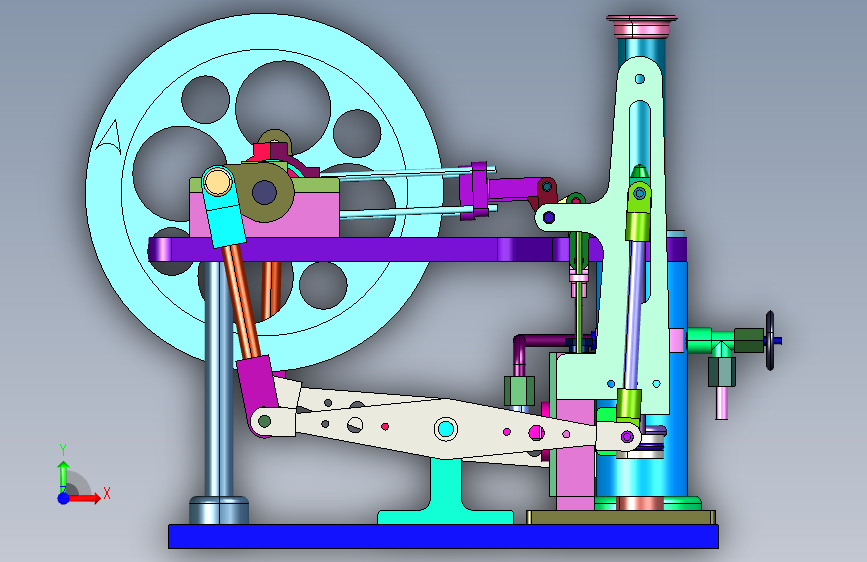The width and height of the screenshot is (867, 562).
Task: Select the orange connecting rod
Action: pos(242,301)
